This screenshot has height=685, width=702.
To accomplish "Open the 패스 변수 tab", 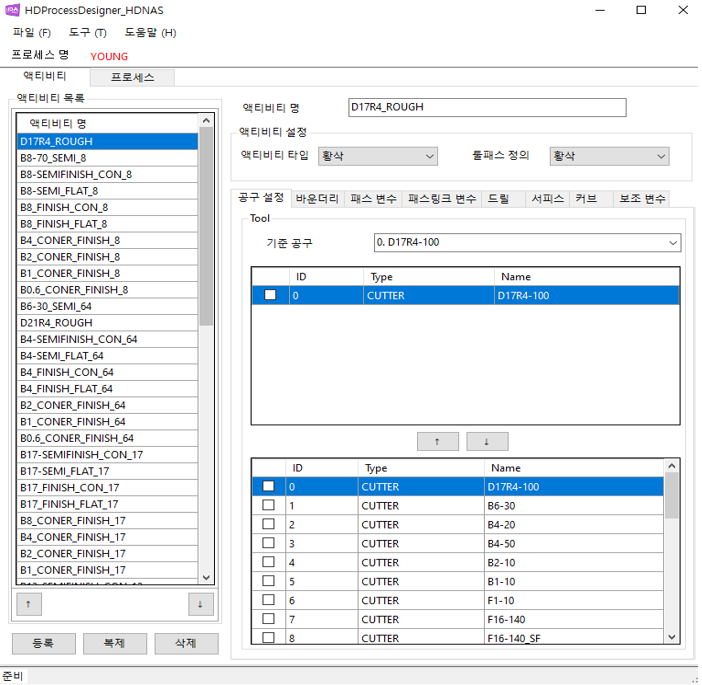I will 373,198.
